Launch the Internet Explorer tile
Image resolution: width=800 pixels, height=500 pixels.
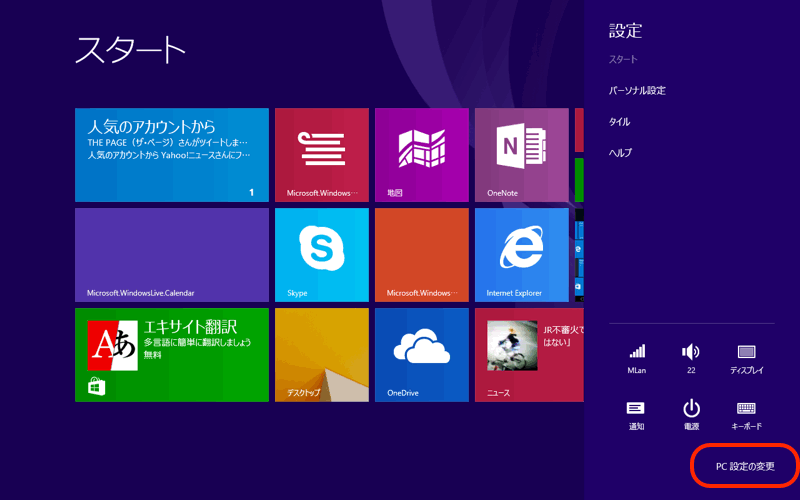pyautogui.click(x=521, y=254)
